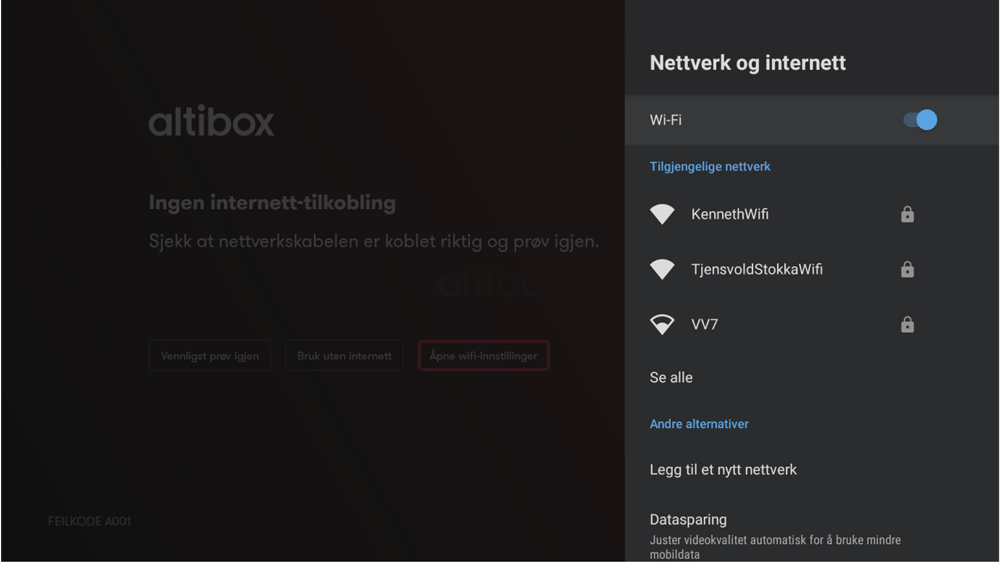This screenshot has width=1000, height=562.
Task: Select the VV7 network name
Action: point(705,324)
